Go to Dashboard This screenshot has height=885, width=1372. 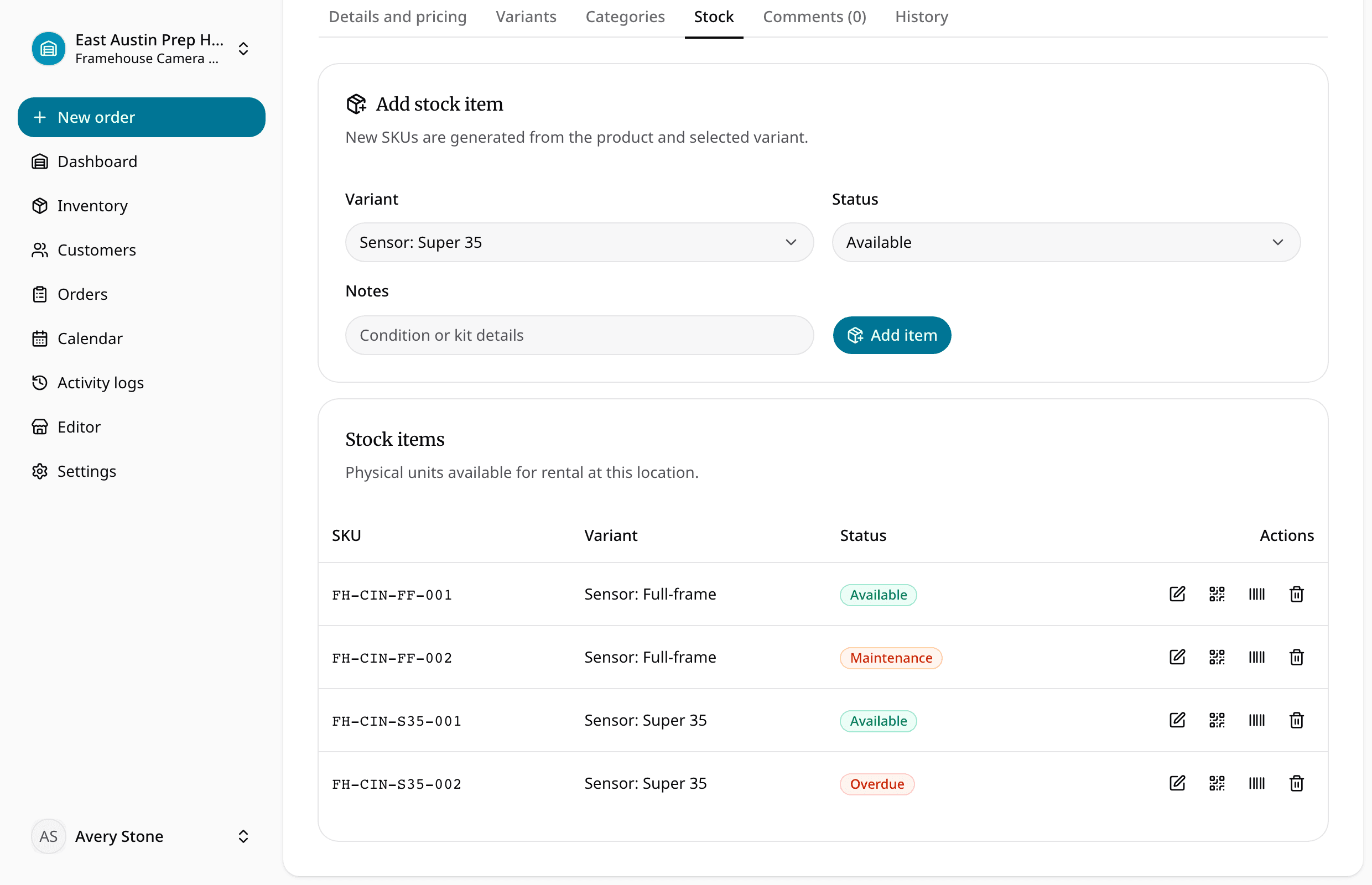[x=142, y=162]
